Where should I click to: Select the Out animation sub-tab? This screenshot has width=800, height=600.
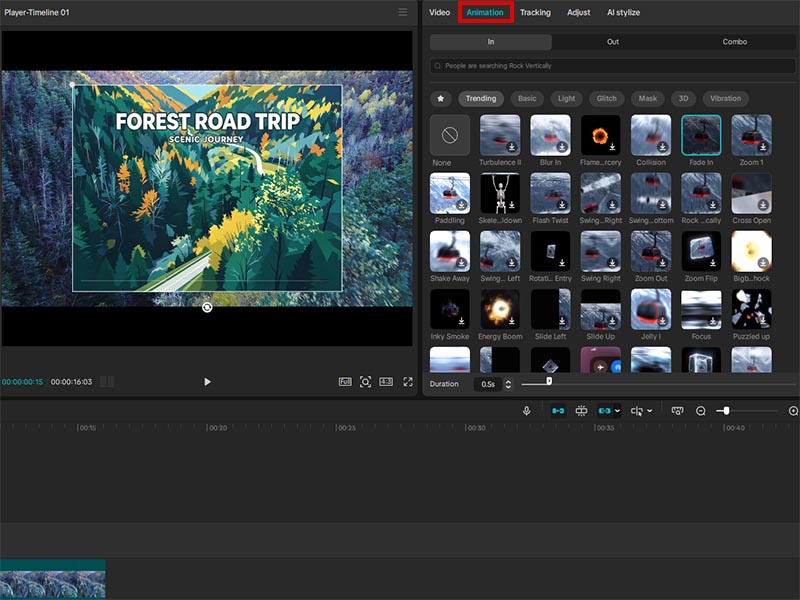pos(613,42)
